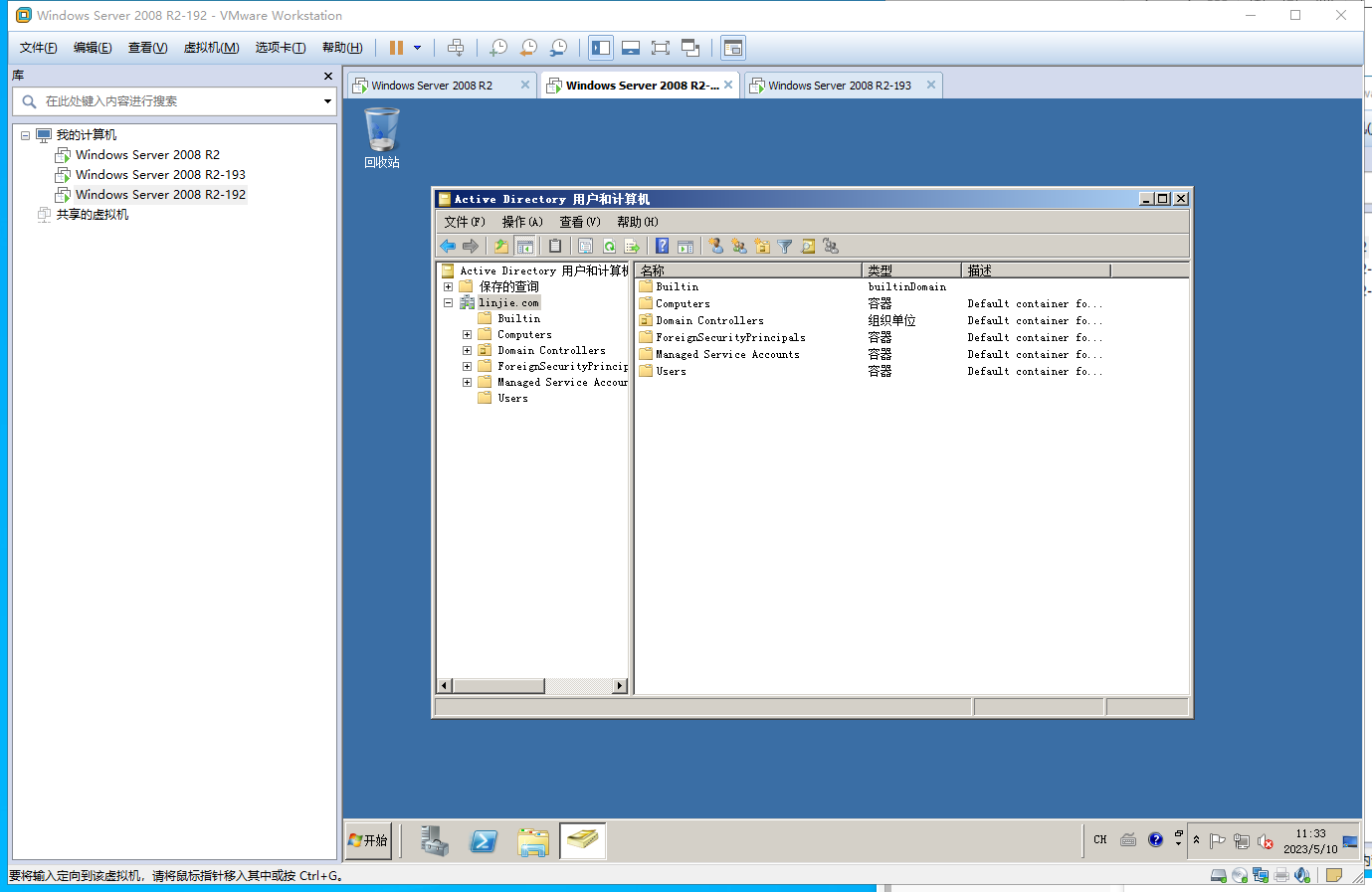The width and height of the screenshot is (1372, 892).
Task: Sort list by the 名称 column header
Action: tap(748, 270)
